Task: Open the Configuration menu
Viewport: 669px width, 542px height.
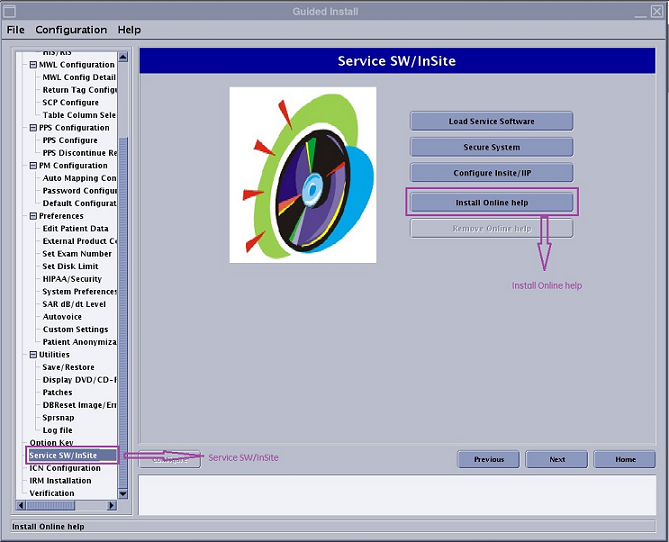Action: (71, 30)
